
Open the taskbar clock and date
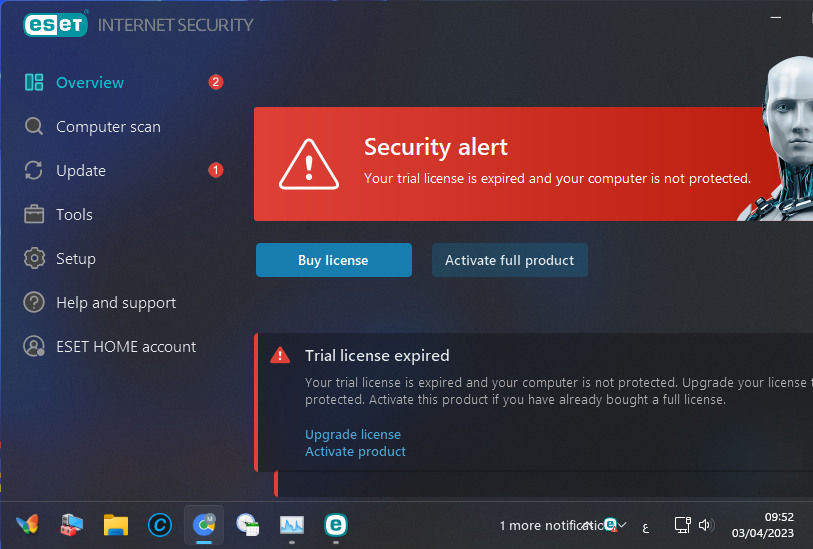point(763,525)
